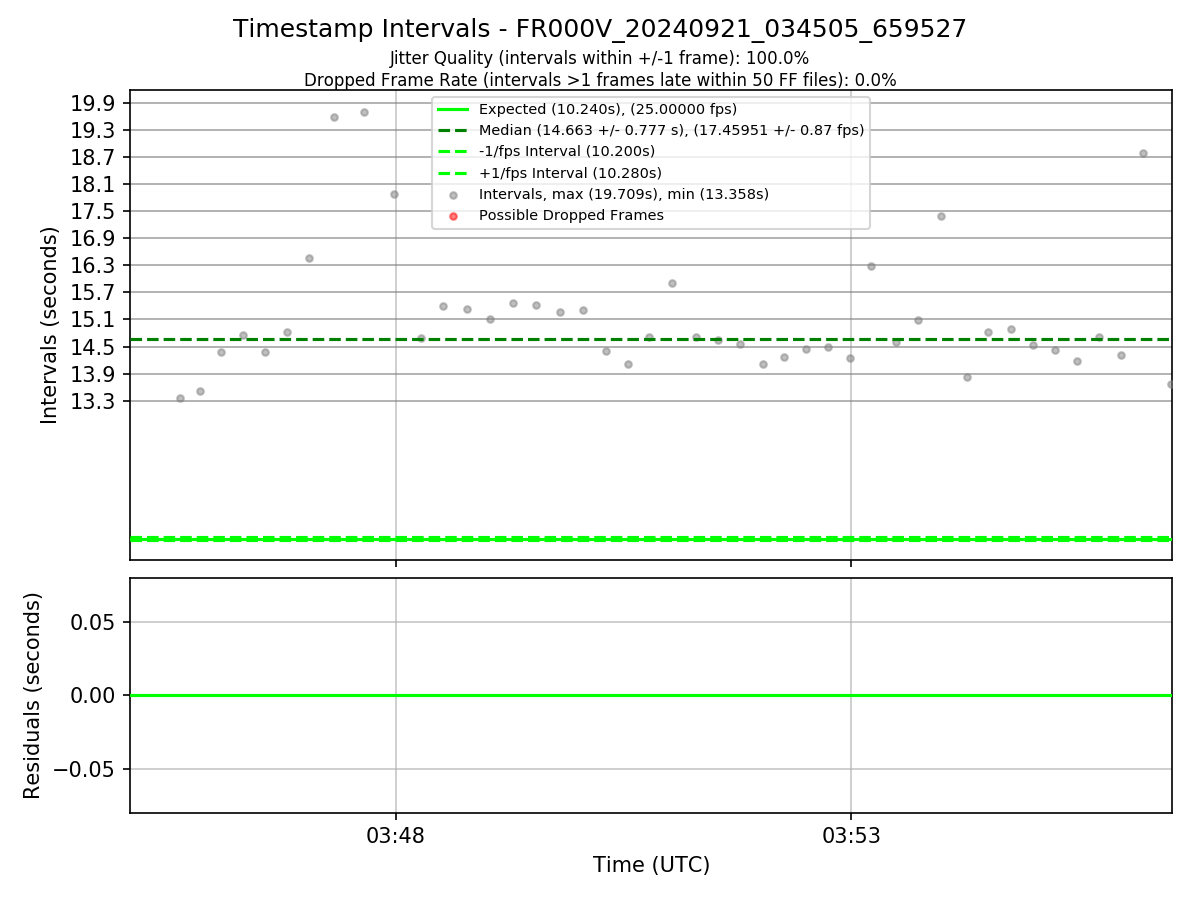Click the y-axis tick label "19.3"
This screenshot has height=900, width=1200.
[93, 130]
